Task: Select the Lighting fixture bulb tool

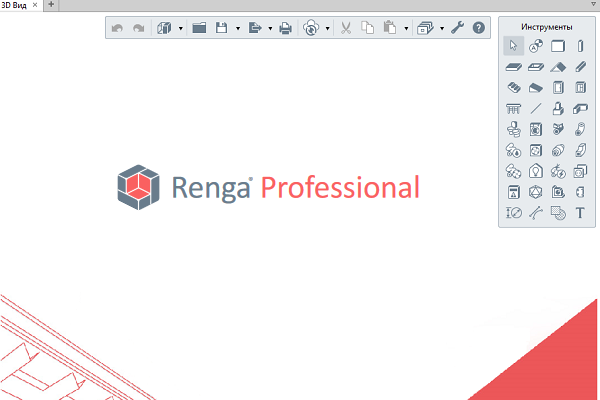Action: coord(536,171)
